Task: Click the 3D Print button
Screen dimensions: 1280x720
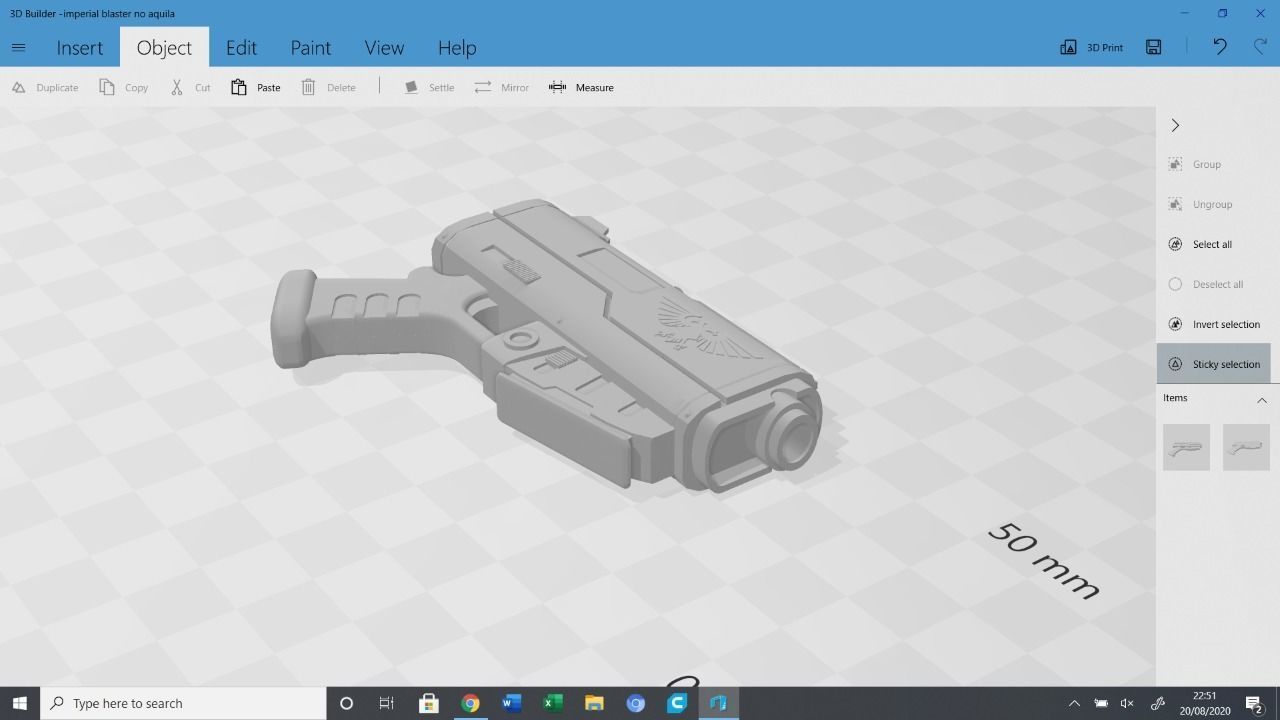Action: click(x=1091, y=47)
